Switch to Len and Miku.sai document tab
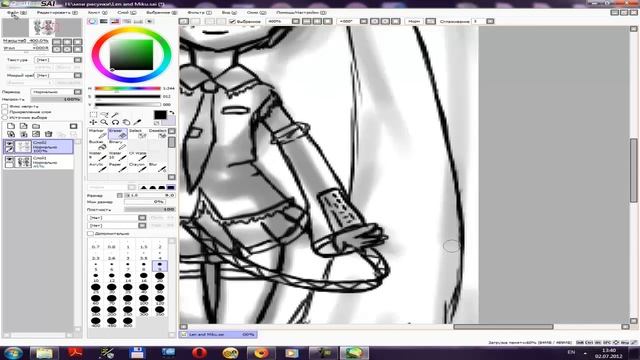The width and height of the screenshot is (640, 360). tap(218, 334)
